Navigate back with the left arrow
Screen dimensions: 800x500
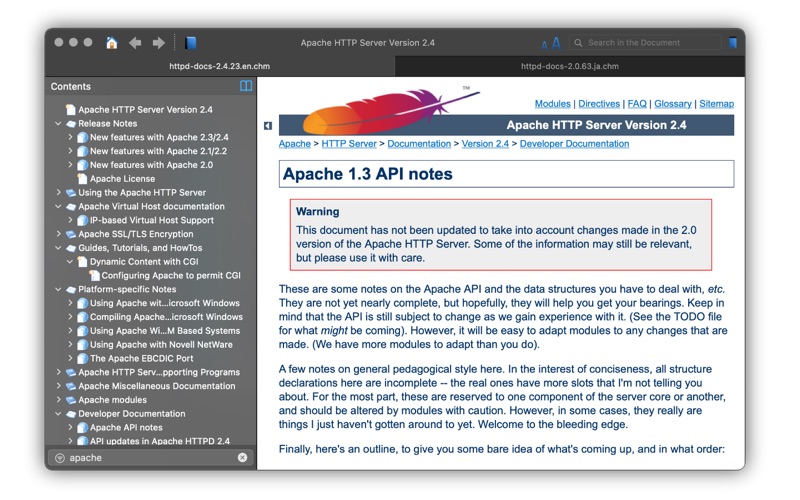[x=135, y=43]
